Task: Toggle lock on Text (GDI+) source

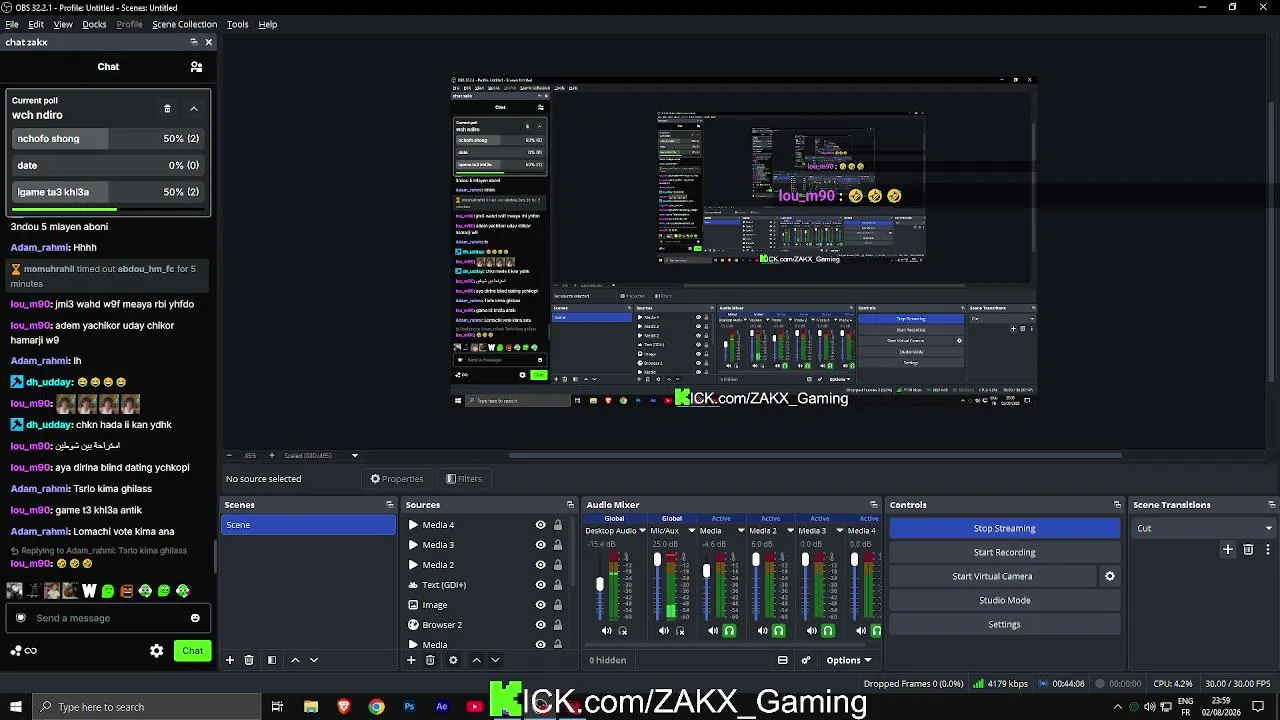Action: (x=558, y=585)
